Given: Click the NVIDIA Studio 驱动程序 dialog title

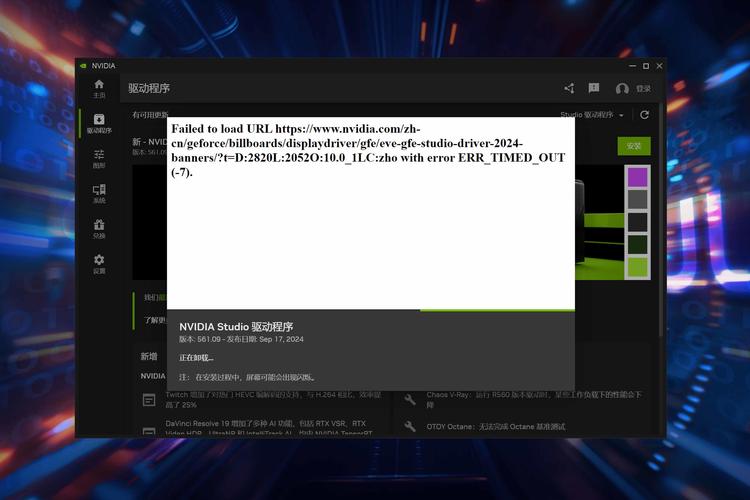Looking at the screenshot, I should click(236, 327).
